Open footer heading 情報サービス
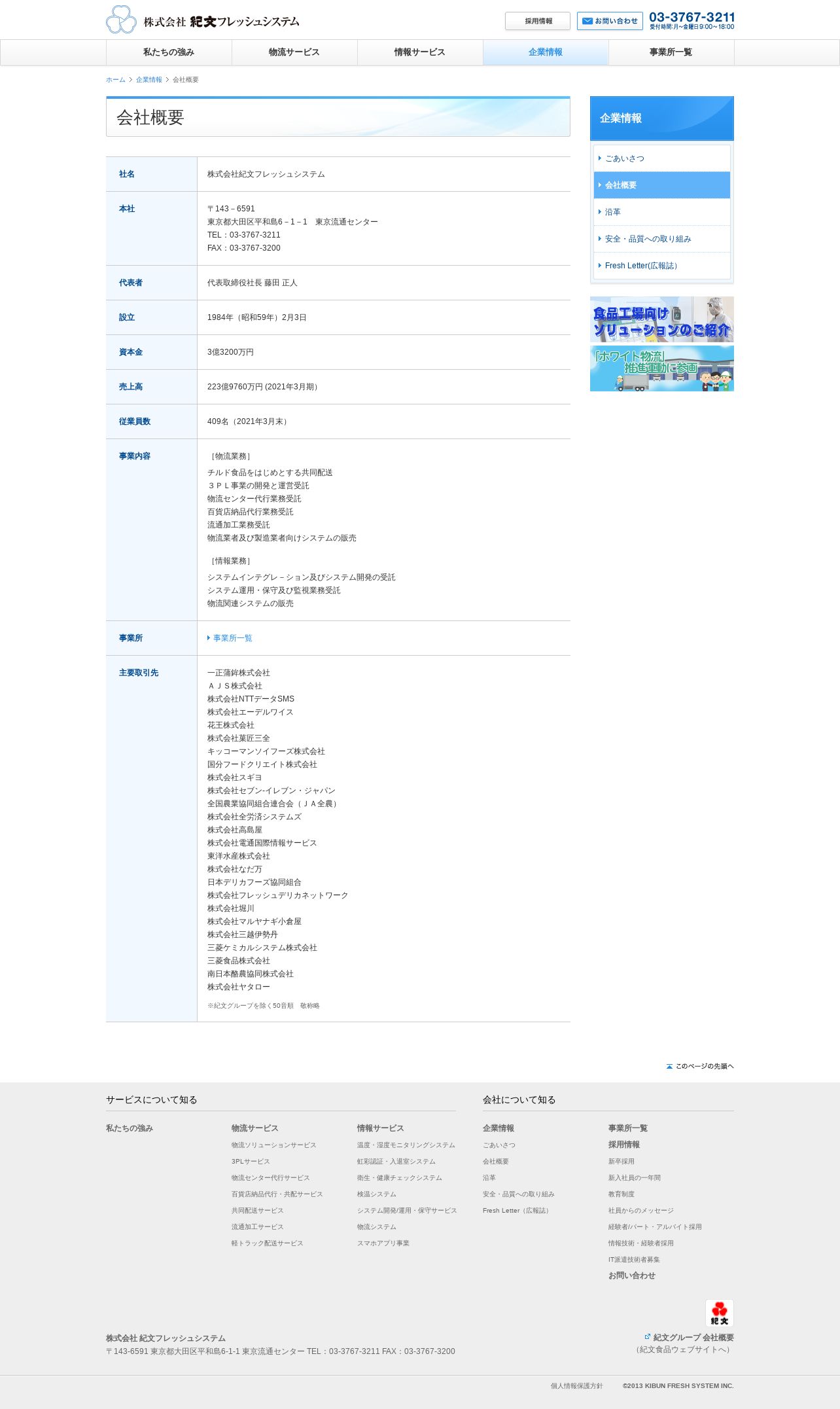 [381, 1128]
